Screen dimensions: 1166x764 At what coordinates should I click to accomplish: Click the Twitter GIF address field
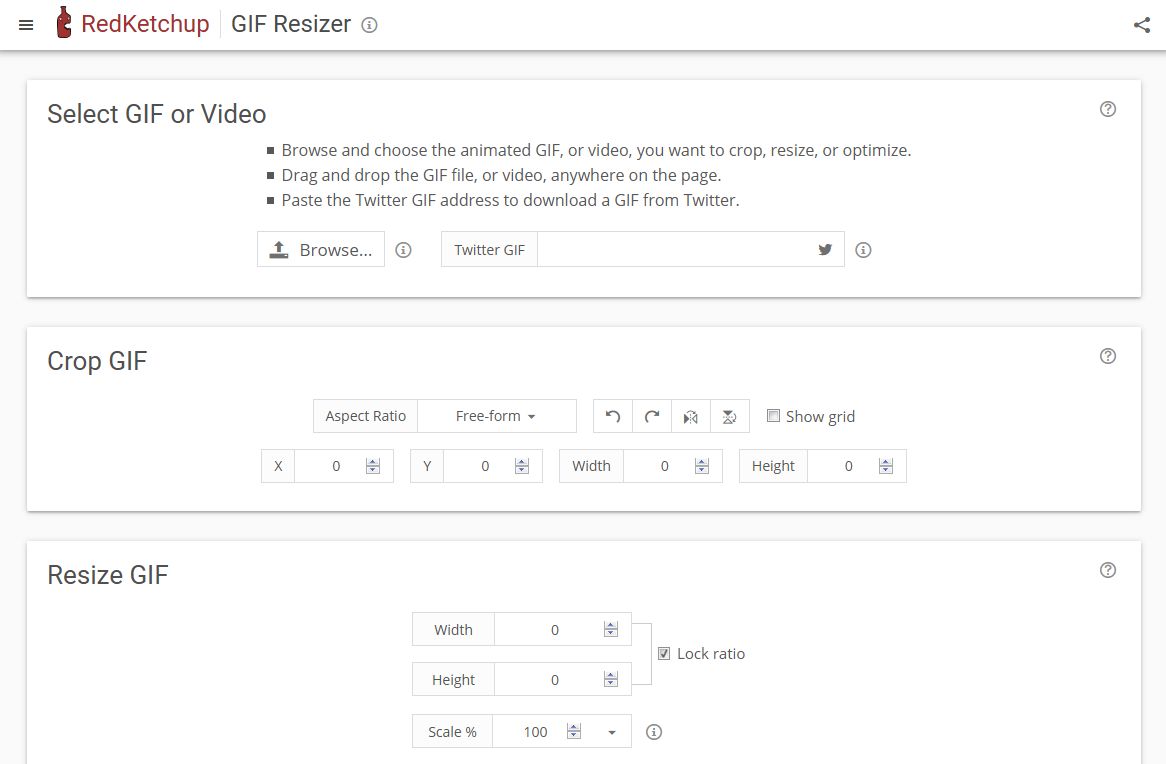point(680,249)
